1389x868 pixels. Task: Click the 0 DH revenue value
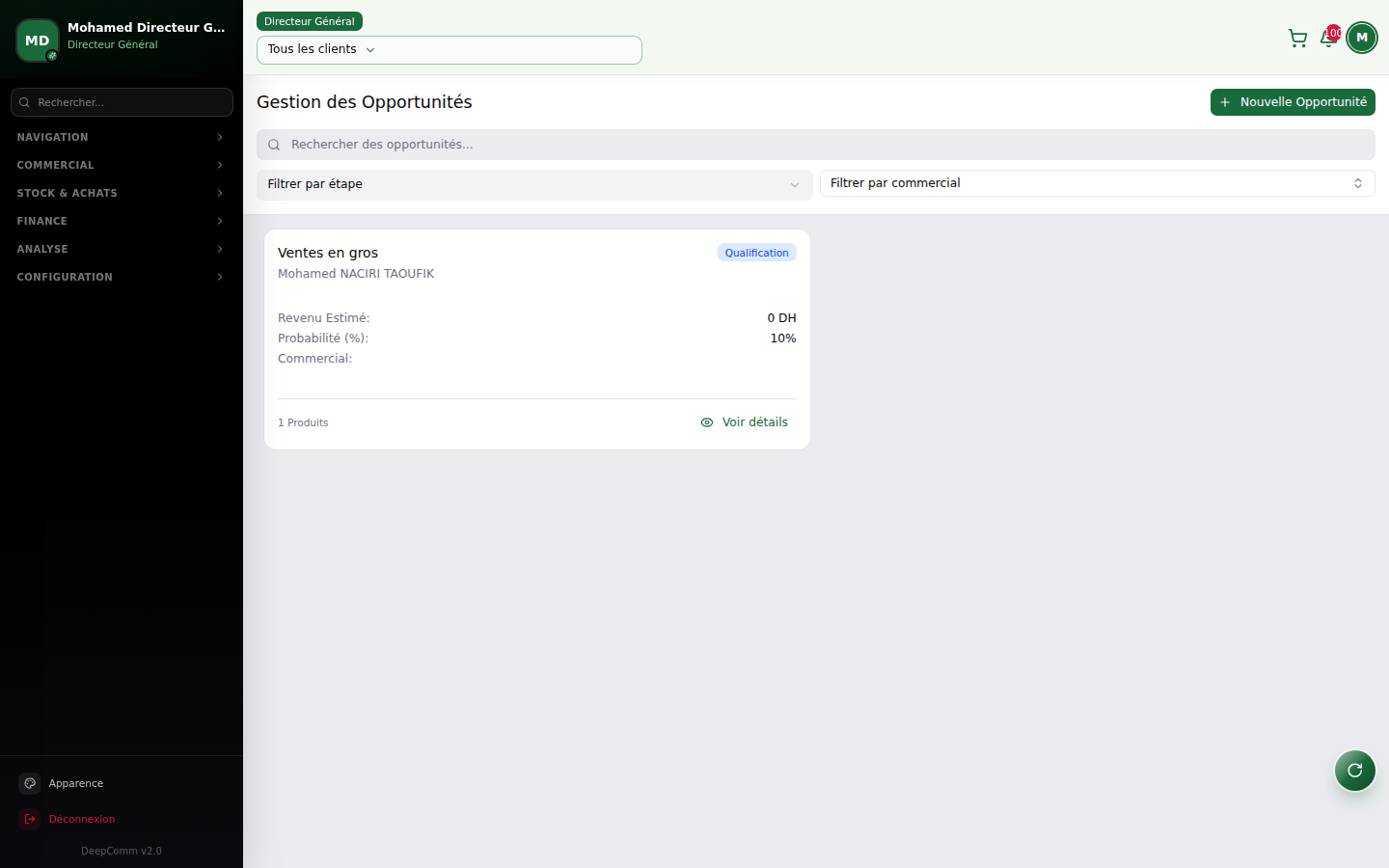click(x=782, y=318)
